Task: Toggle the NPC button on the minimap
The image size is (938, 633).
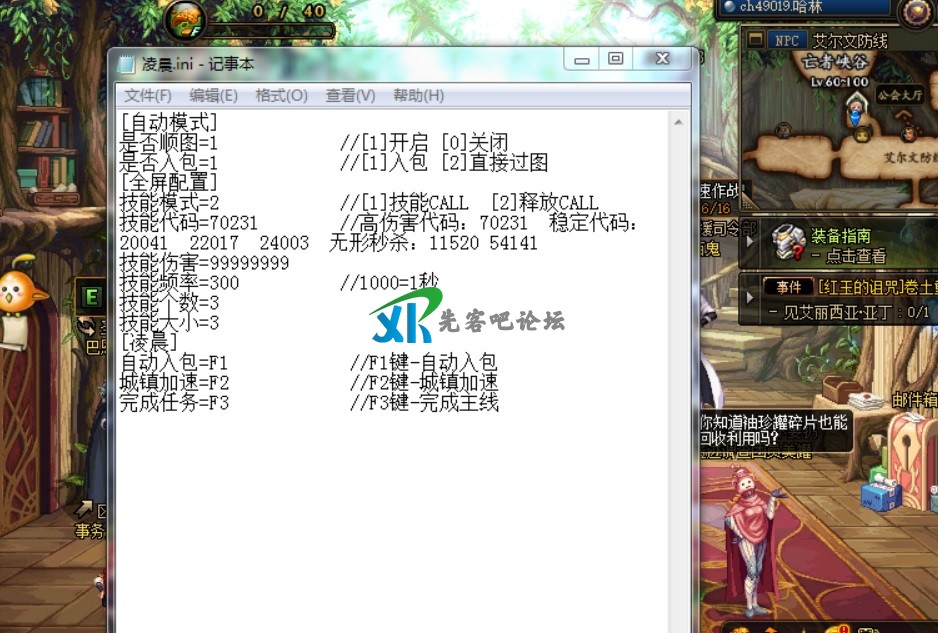Action: pyautogui.click(x=787, y=41)
